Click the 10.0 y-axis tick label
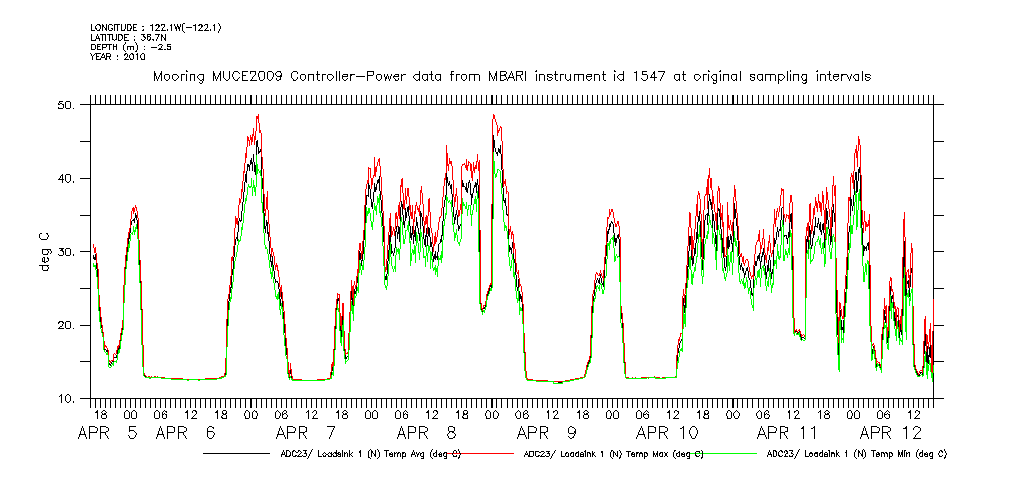 (x=67, y=400)
